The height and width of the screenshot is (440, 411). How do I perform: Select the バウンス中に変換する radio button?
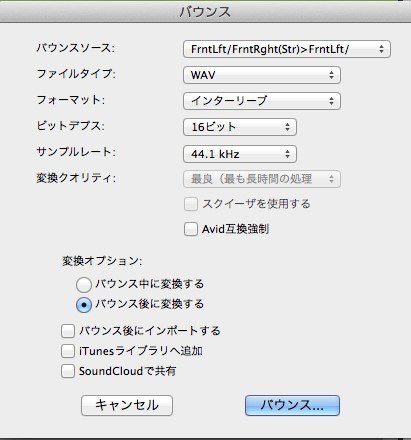coord(84,284)
